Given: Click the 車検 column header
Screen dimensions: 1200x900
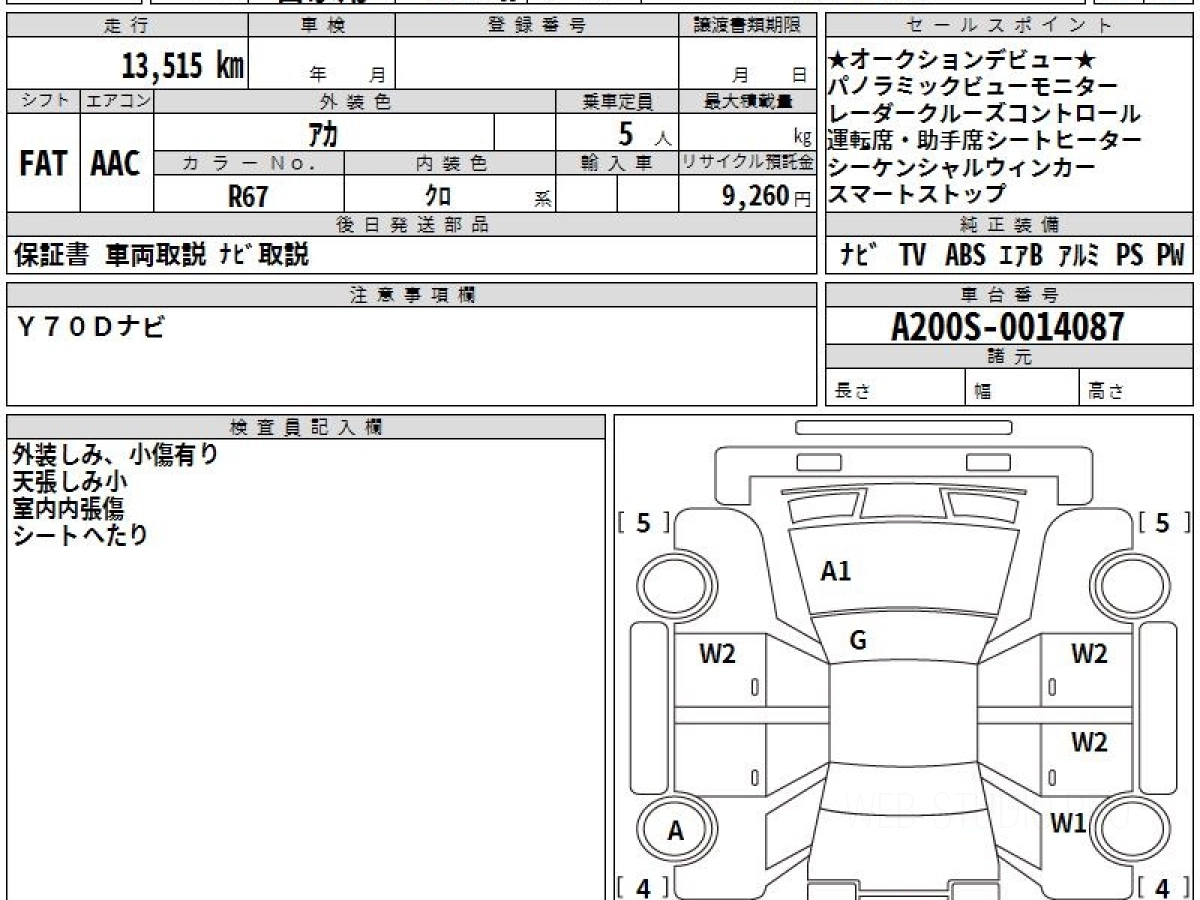Looking at the screenshot, I should [x=322, y=26].
